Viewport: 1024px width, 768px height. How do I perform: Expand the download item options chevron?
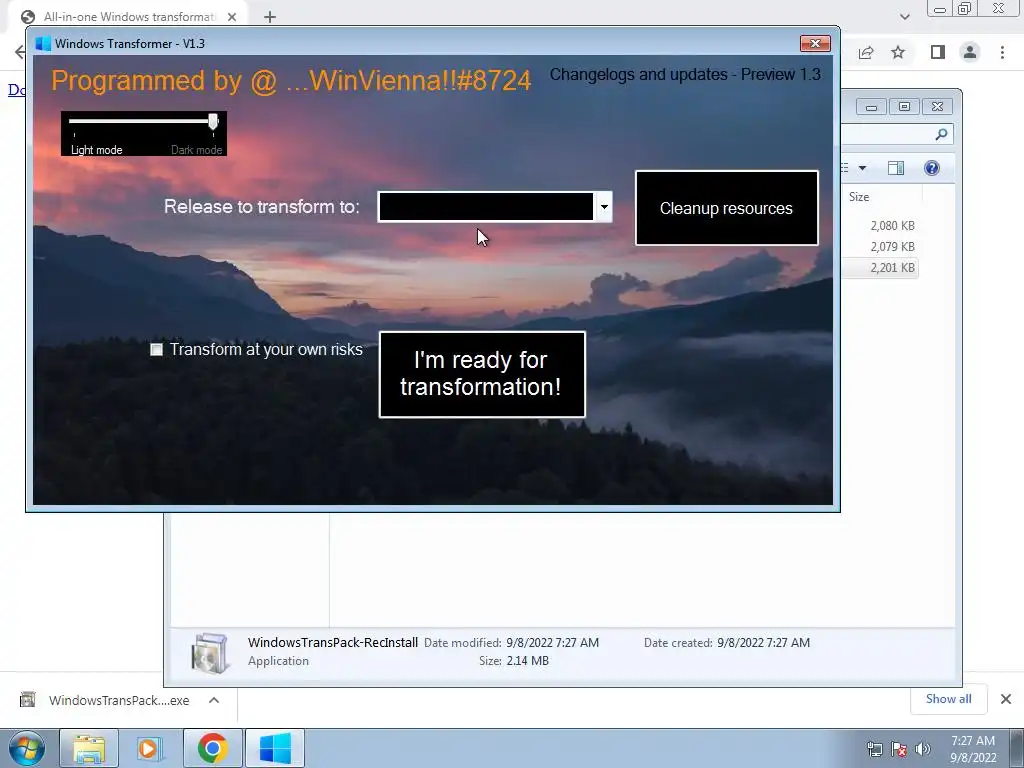tap(214, 700)
